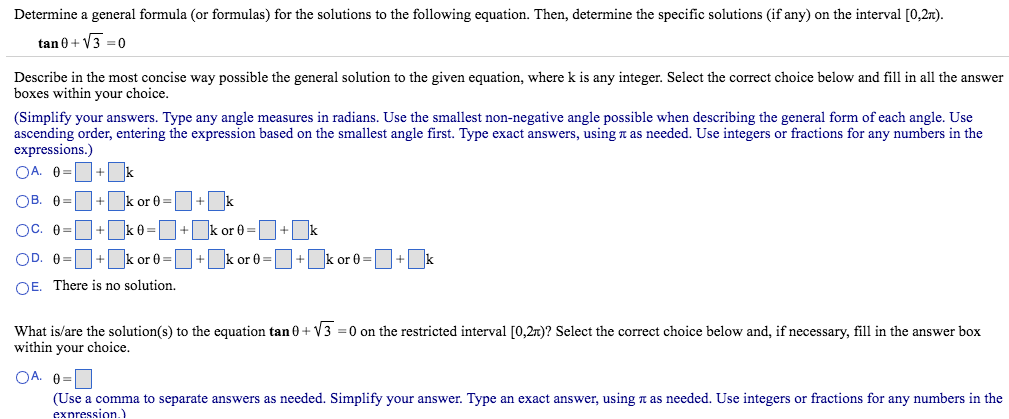Click the last answer box in choice B
1009x419 pixels.
click(x=217, y=201)
